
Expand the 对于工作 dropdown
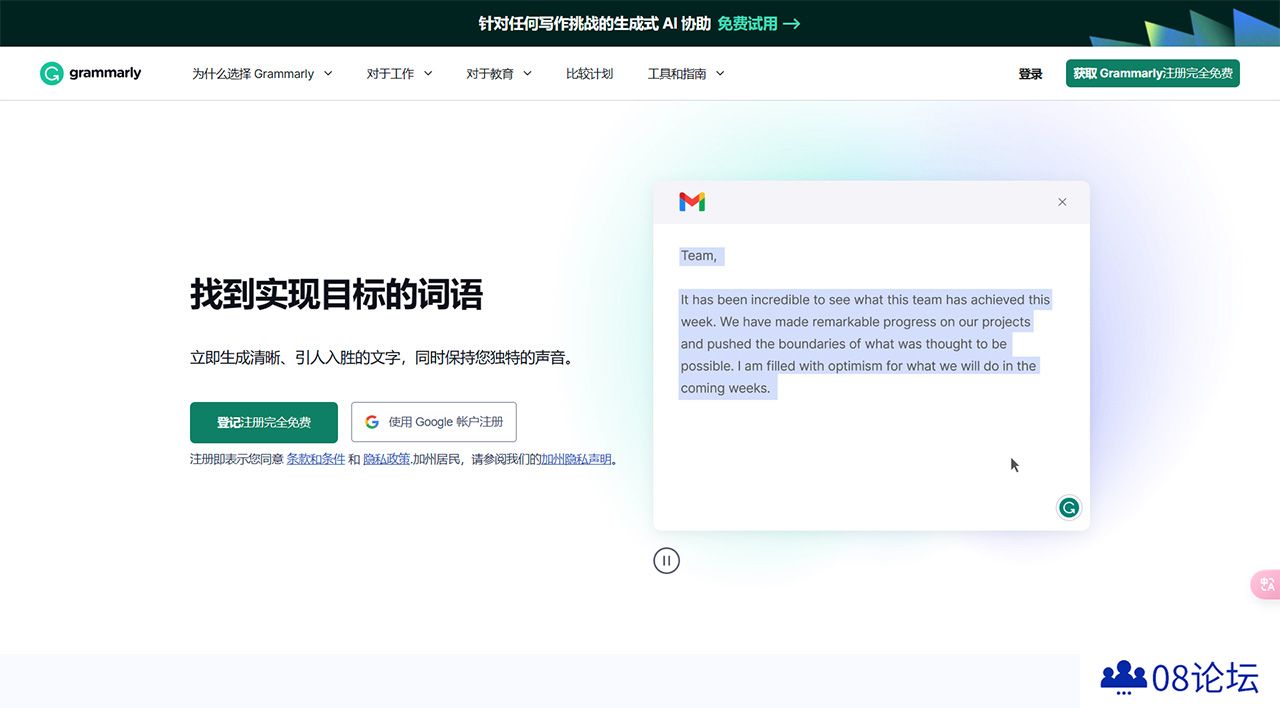[399, 74]
